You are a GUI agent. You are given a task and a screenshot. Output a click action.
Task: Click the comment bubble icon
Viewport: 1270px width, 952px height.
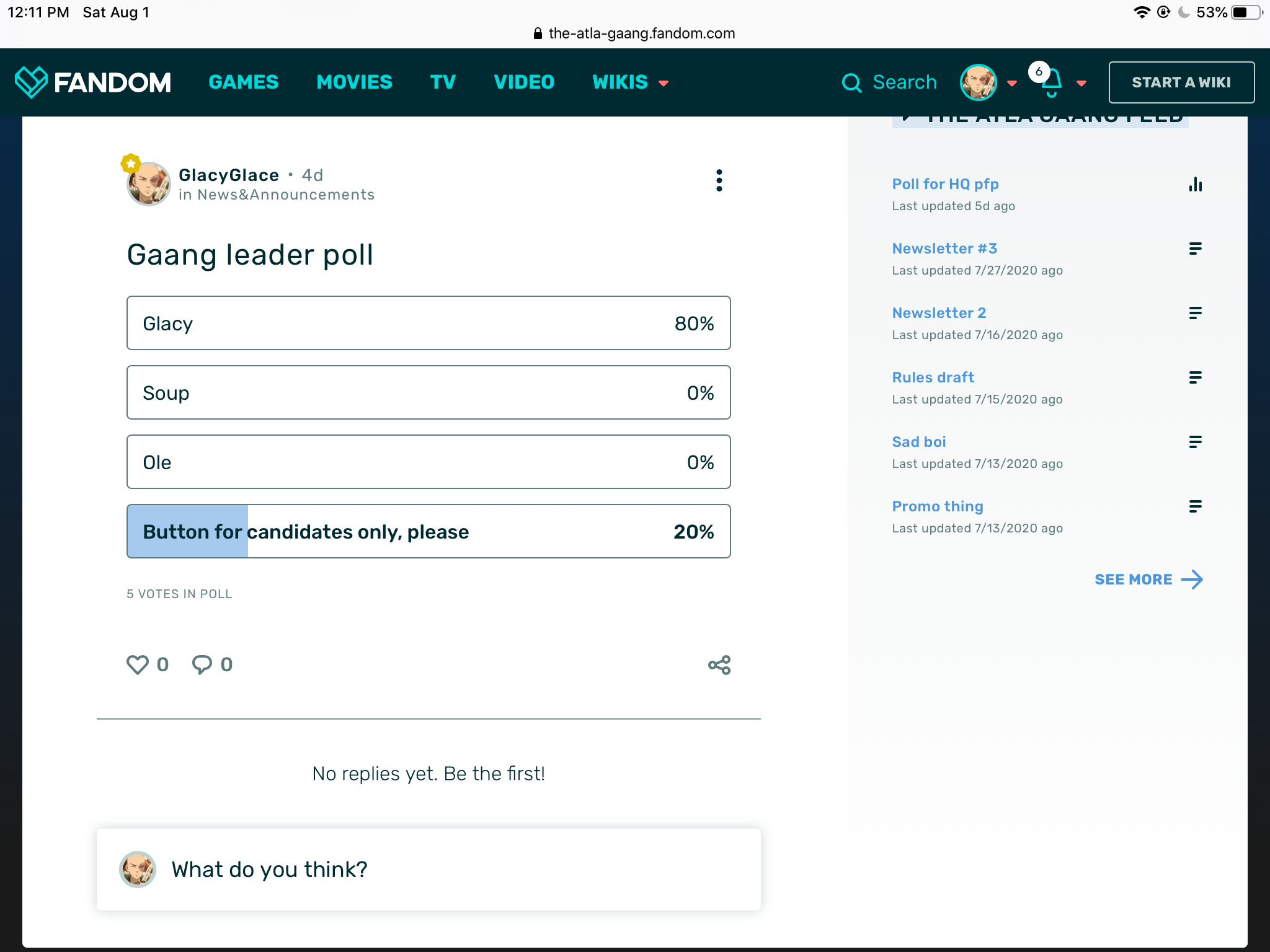click(202, 664)
